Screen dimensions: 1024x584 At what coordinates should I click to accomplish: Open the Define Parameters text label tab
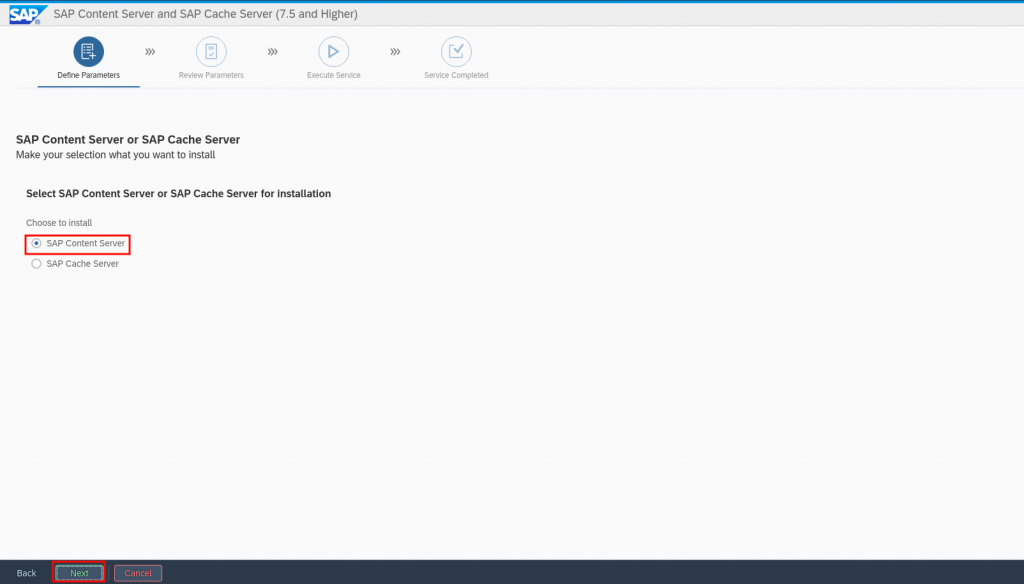tap(88, 76)
